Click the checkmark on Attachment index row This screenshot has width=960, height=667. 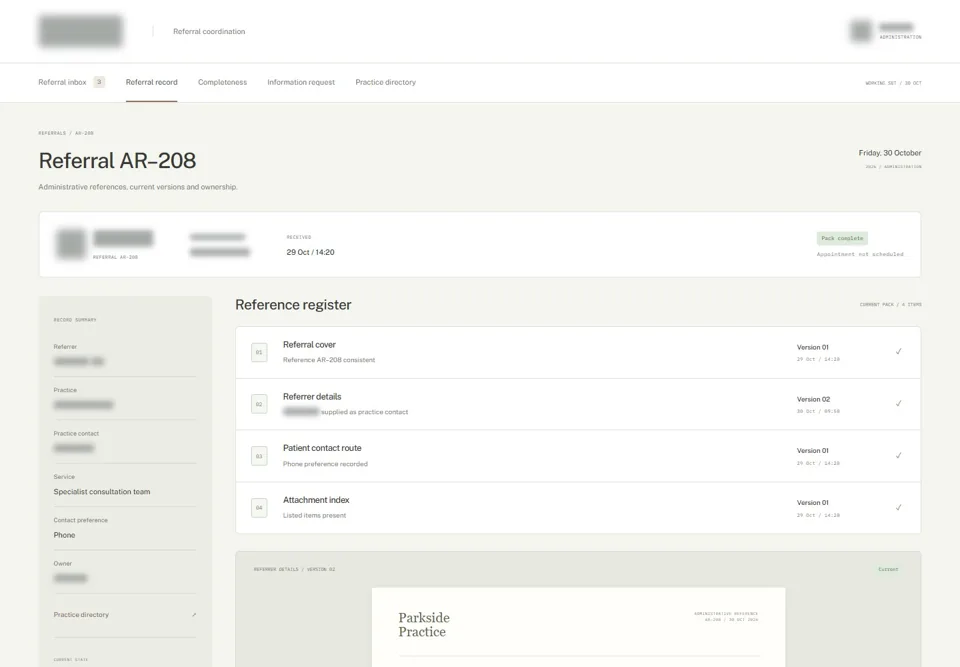click(x=898, y=507)
